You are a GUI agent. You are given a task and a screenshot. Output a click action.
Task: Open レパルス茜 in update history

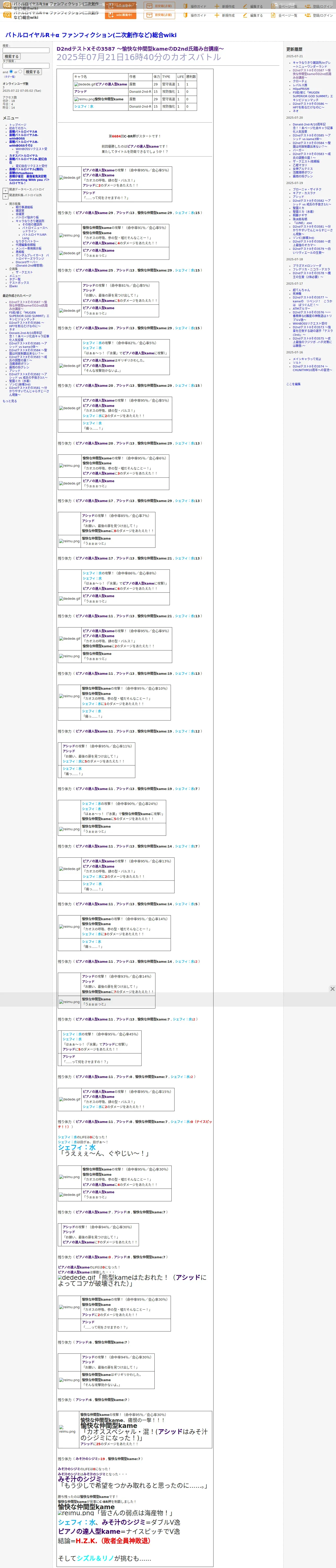coord(300,85)
